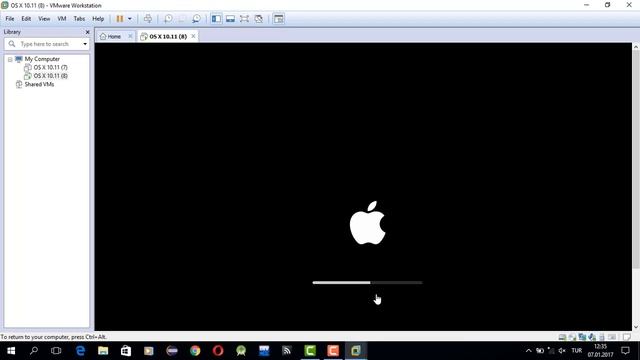Click the macOS boot progress bar

point(367,282)
